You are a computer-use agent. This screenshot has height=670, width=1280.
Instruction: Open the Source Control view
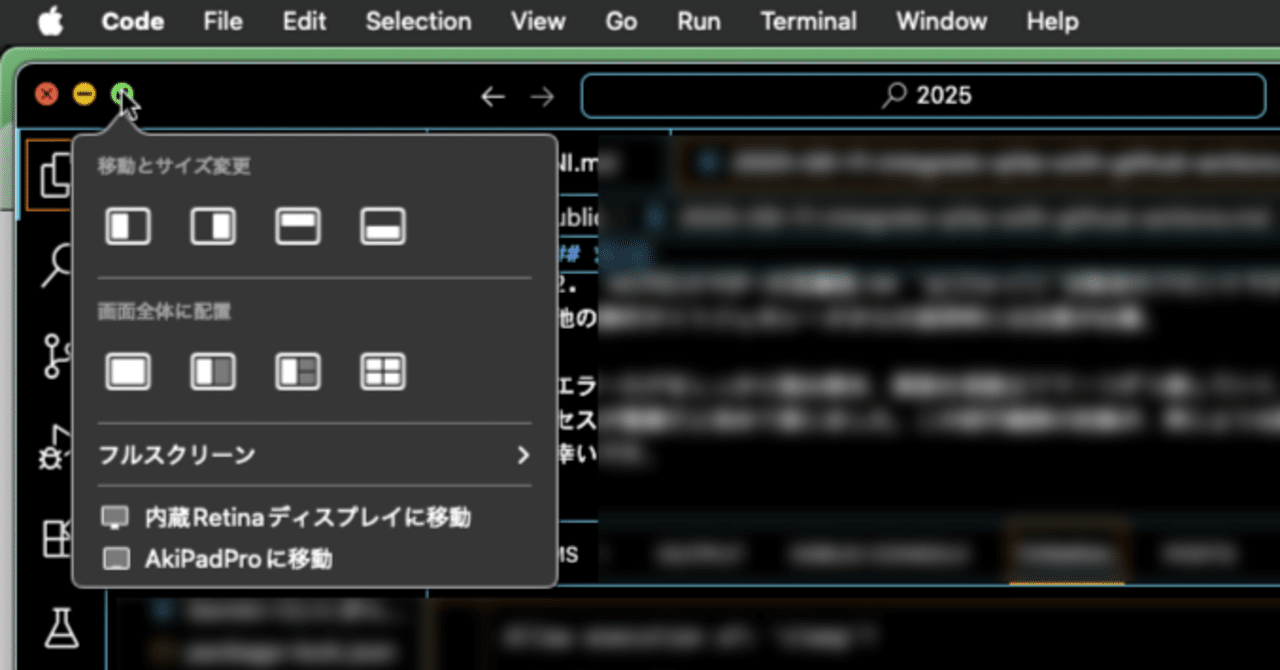[57, 356]
